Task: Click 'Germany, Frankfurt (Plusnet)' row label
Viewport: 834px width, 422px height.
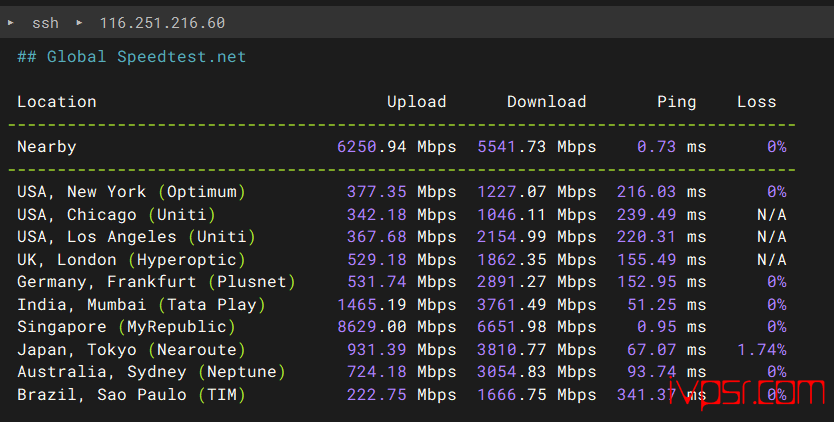Action: click(156, 282)
